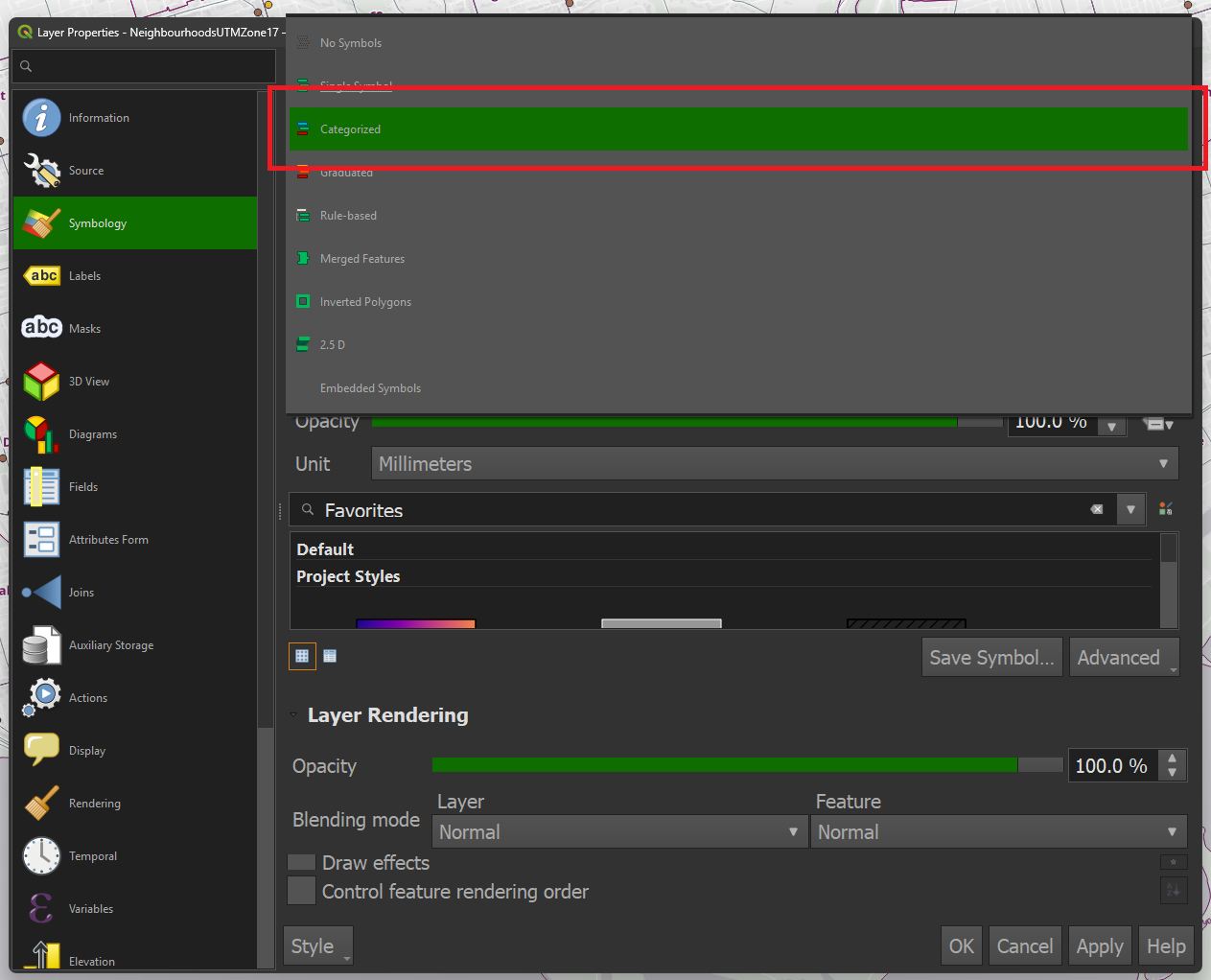Go to the Source settings page
1211x980 pixels.
click(135, 171)
